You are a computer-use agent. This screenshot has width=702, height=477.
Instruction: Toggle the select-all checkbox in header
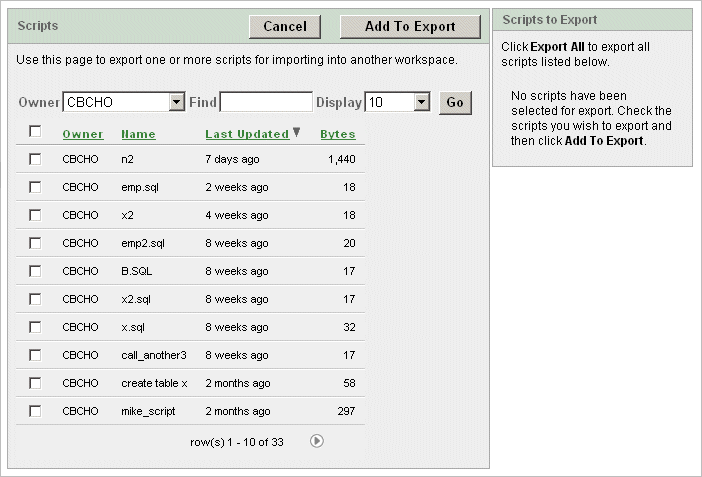35,131
